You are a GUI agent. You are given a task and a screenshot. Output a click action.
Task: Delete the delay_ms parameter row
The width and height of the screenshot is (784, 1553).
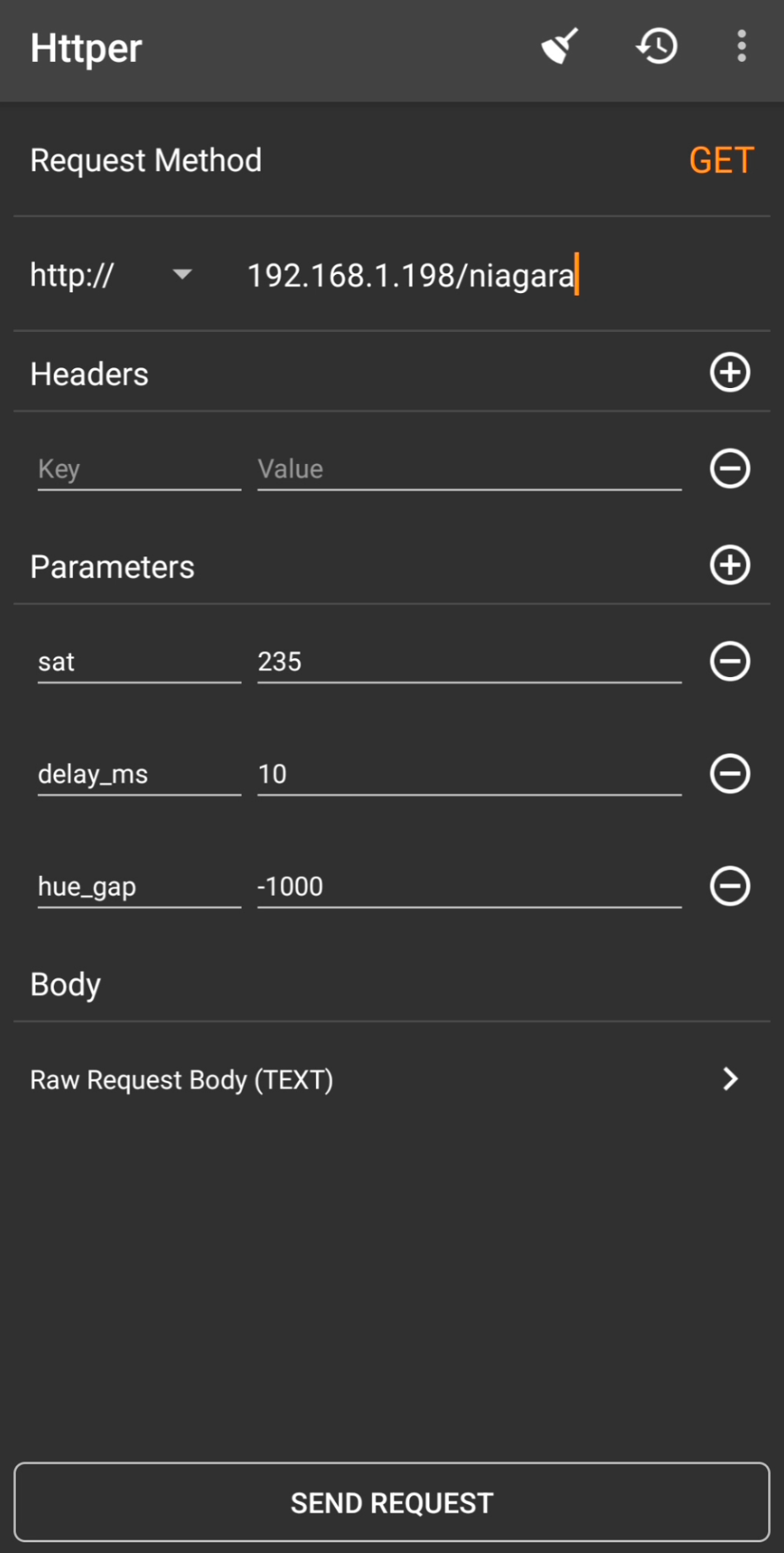730,774
